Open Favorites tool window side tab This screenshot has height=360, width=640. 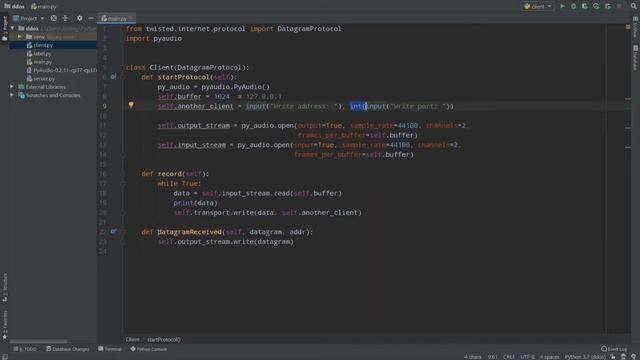[x=5, y=324]
